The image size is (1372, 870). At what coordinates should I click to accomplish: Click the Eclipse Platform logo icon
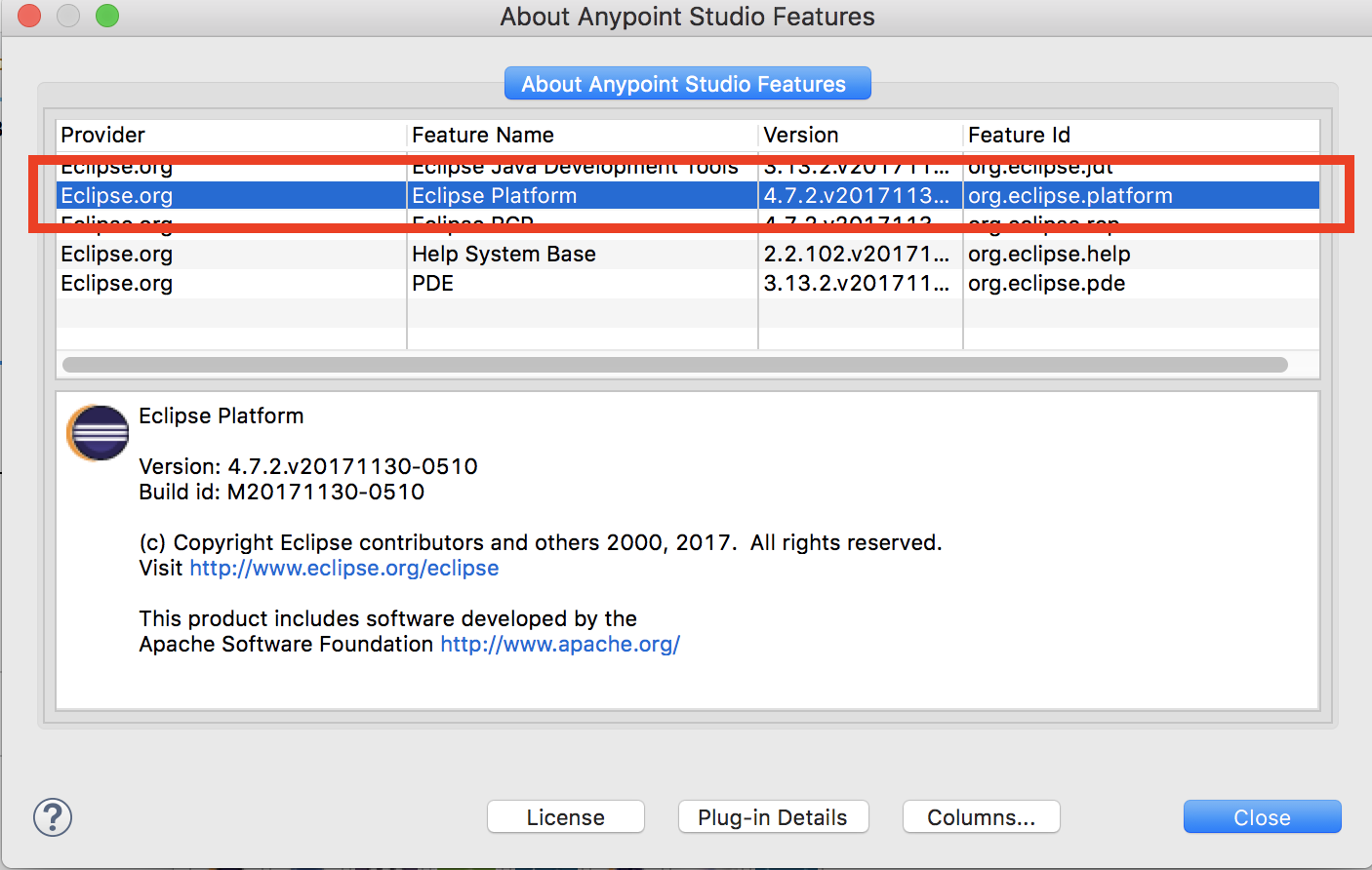[x=98, y=433]
